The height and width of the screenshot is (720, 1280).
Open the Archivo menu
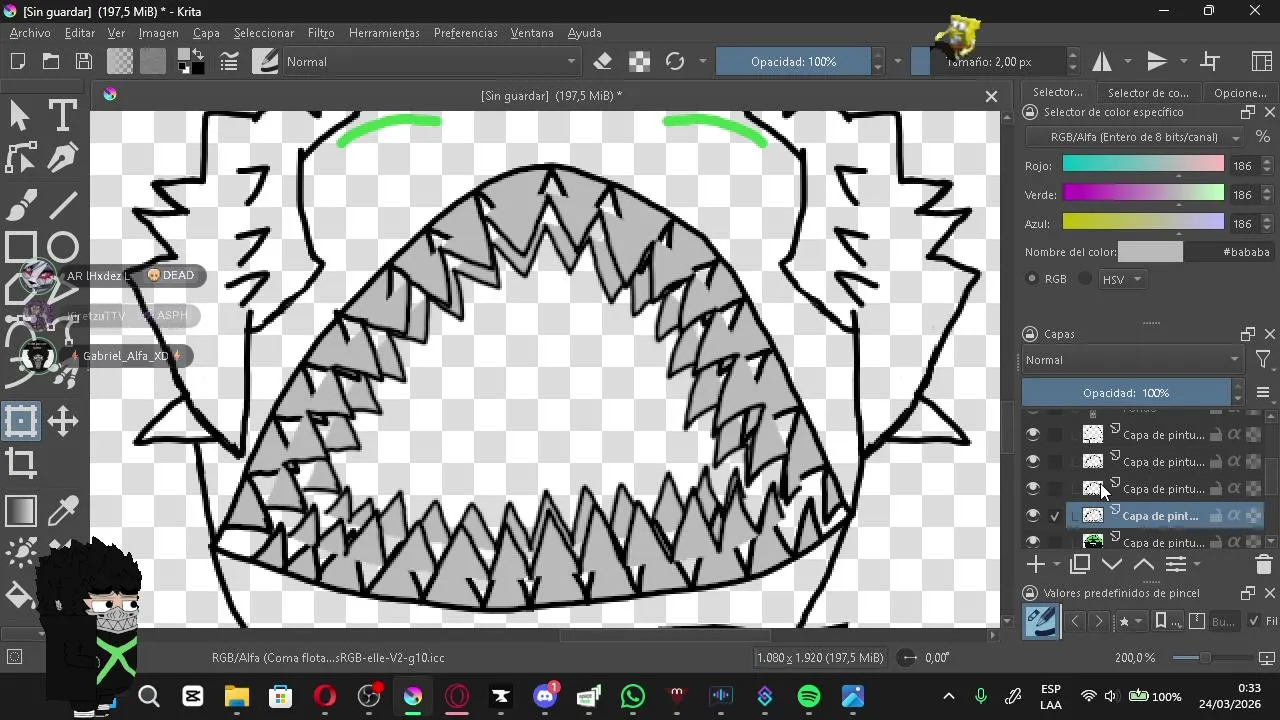click(x=30, y=33)
